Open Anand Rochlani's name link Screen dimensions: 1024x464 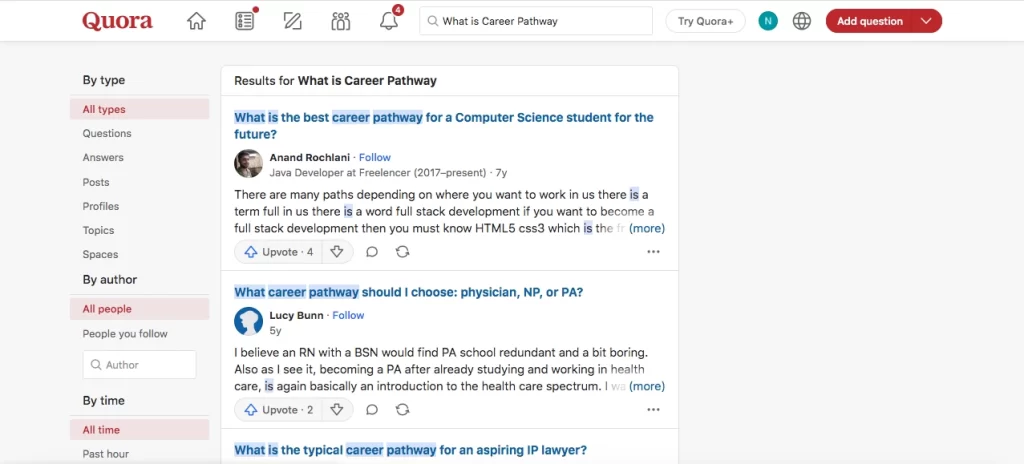(x=310, y=157)
